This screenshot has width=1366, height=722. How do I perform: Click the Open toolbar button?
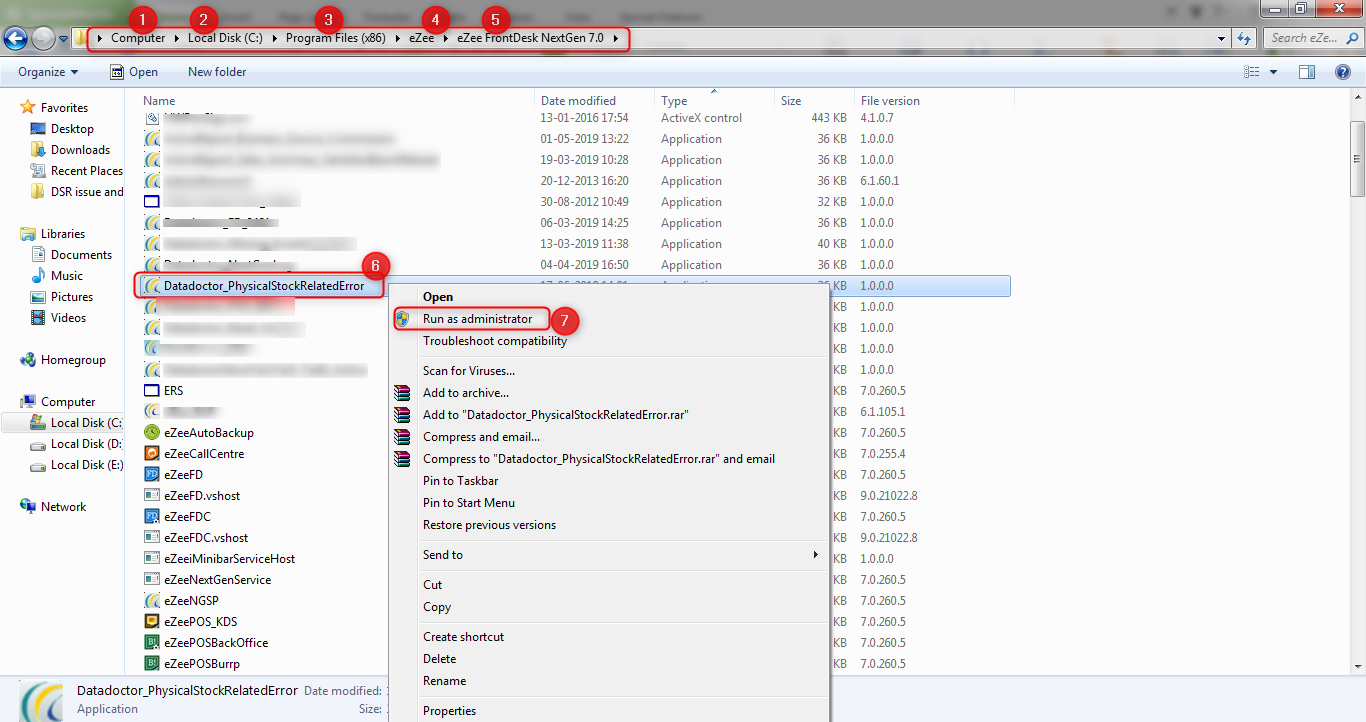[x=134, y=72]
